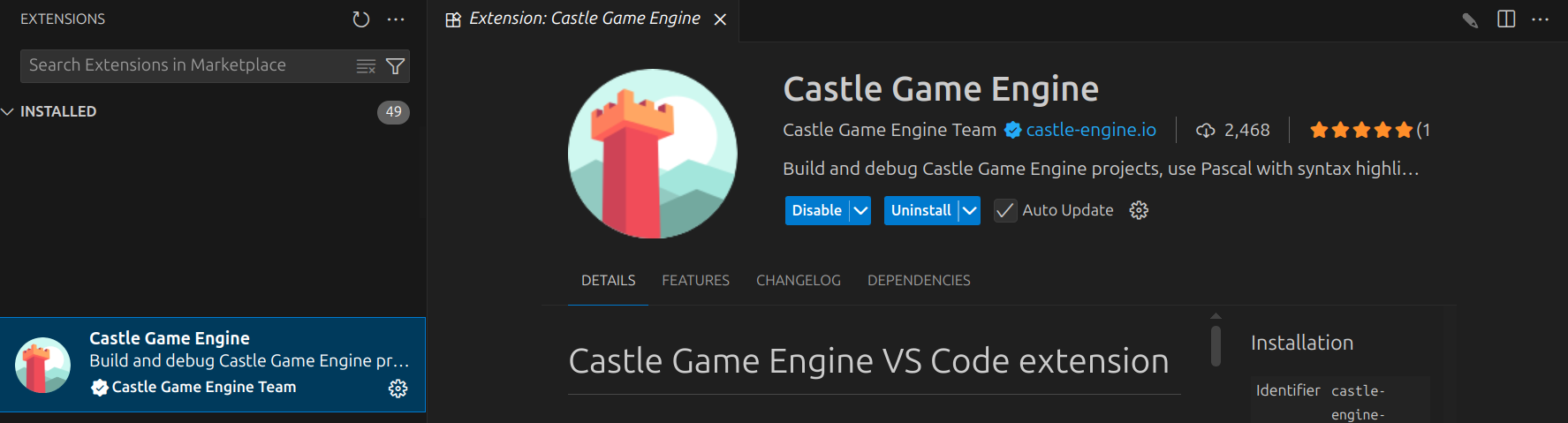The image size is (1568, 423).
Task: Click gear icon on Castle Game Engine list item
Action: click(398, 389)
